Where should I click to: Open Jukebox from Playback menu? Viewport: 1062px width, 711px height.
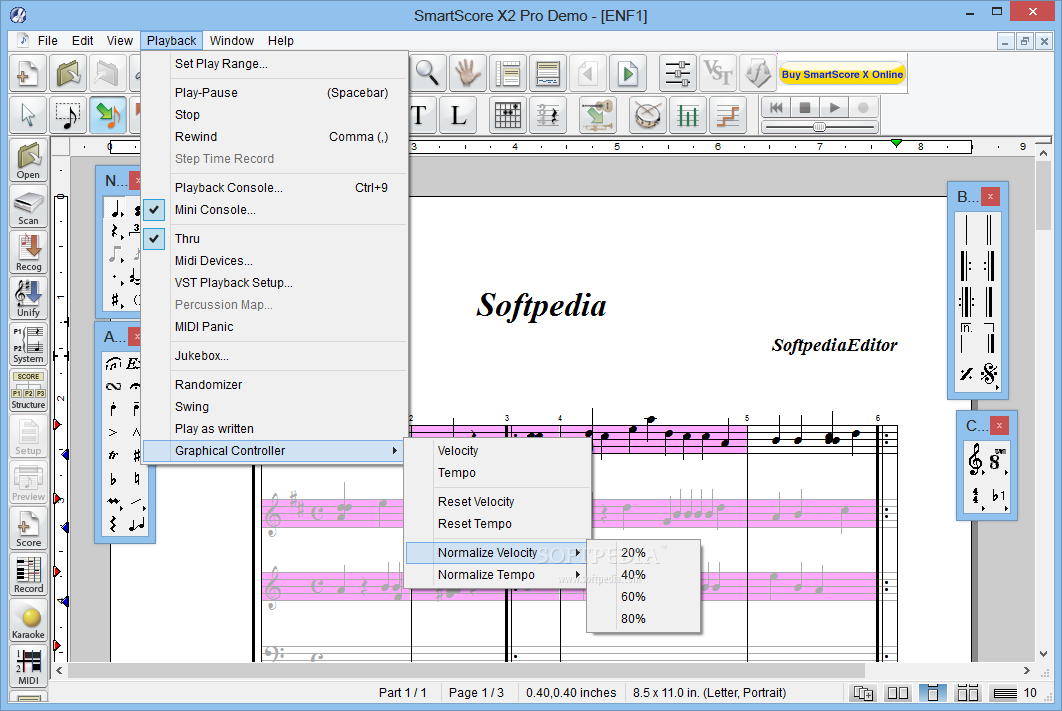point(275,356)
